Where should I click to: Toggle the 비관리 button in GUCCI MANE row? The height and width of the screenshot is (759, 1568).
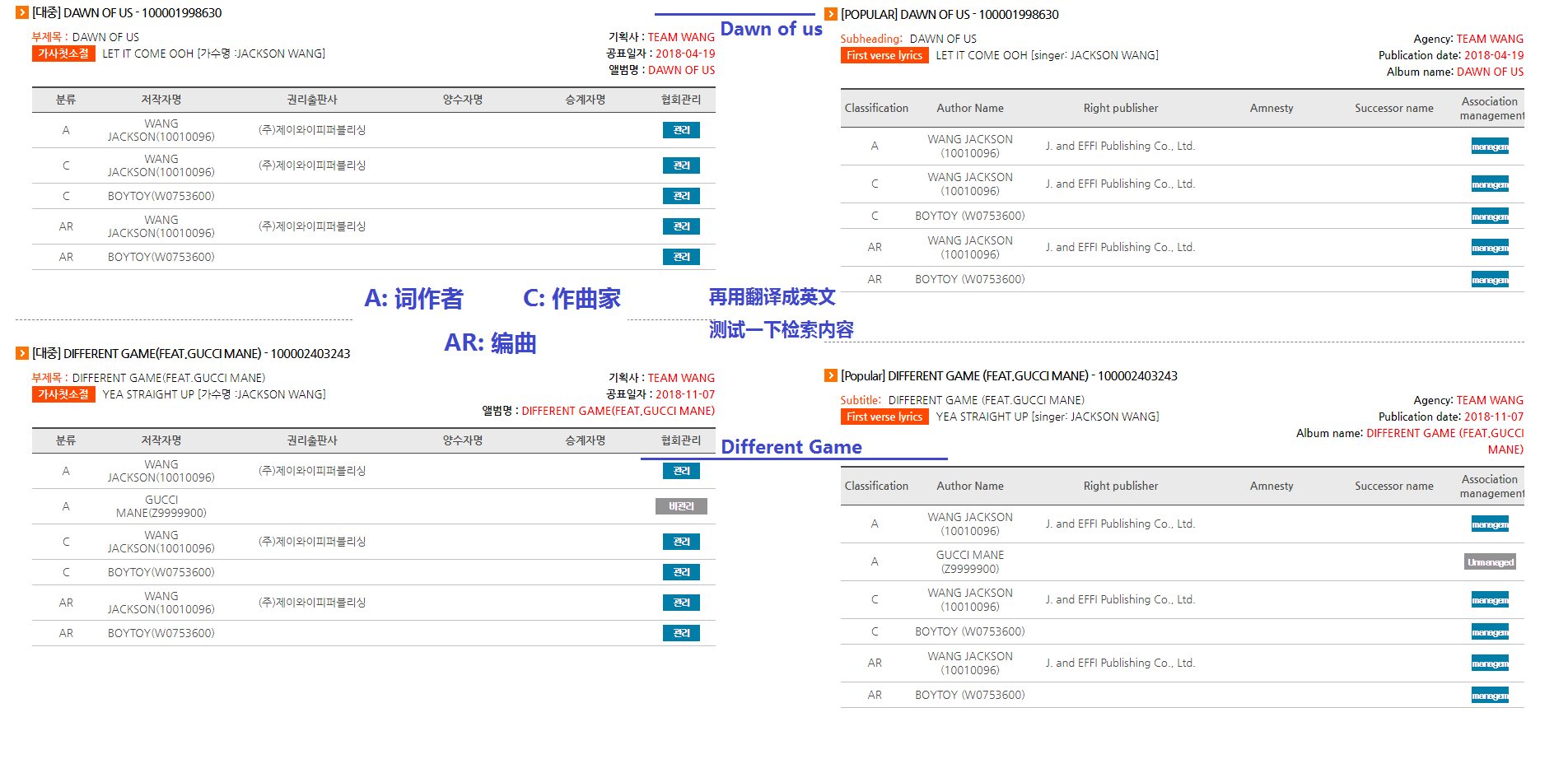click(x=680, y=506)
